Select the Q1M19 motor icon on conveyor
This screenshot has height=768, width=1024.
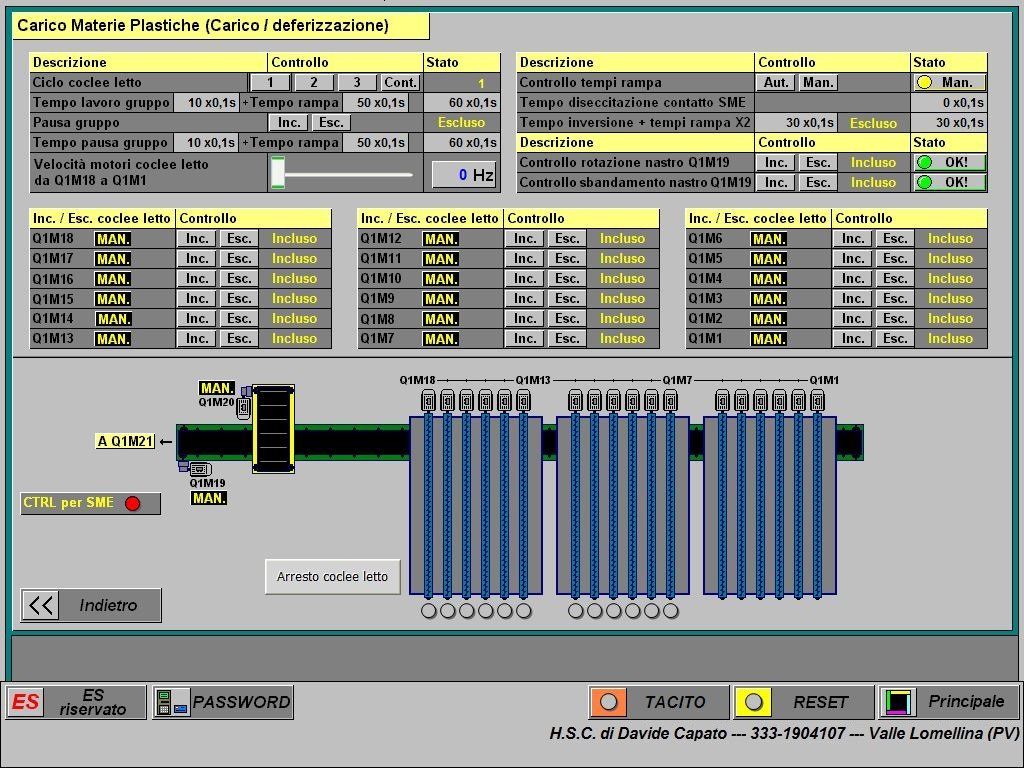[198, 468]
